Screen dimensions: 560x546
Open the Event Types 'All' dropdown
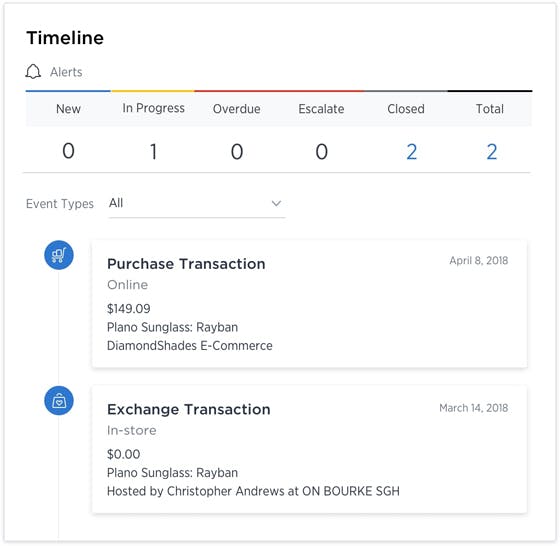(197, 204)
